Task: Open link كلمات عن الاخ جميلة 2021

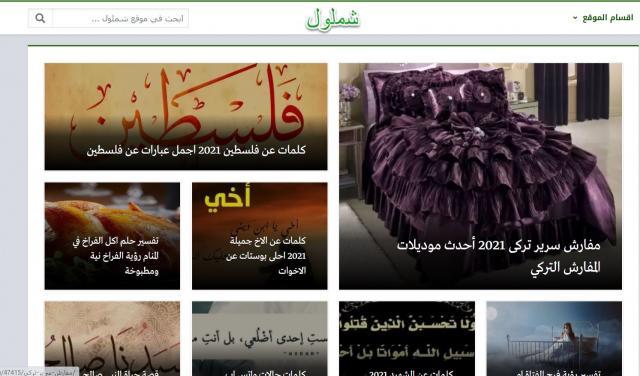Action: tap(266, 256)
